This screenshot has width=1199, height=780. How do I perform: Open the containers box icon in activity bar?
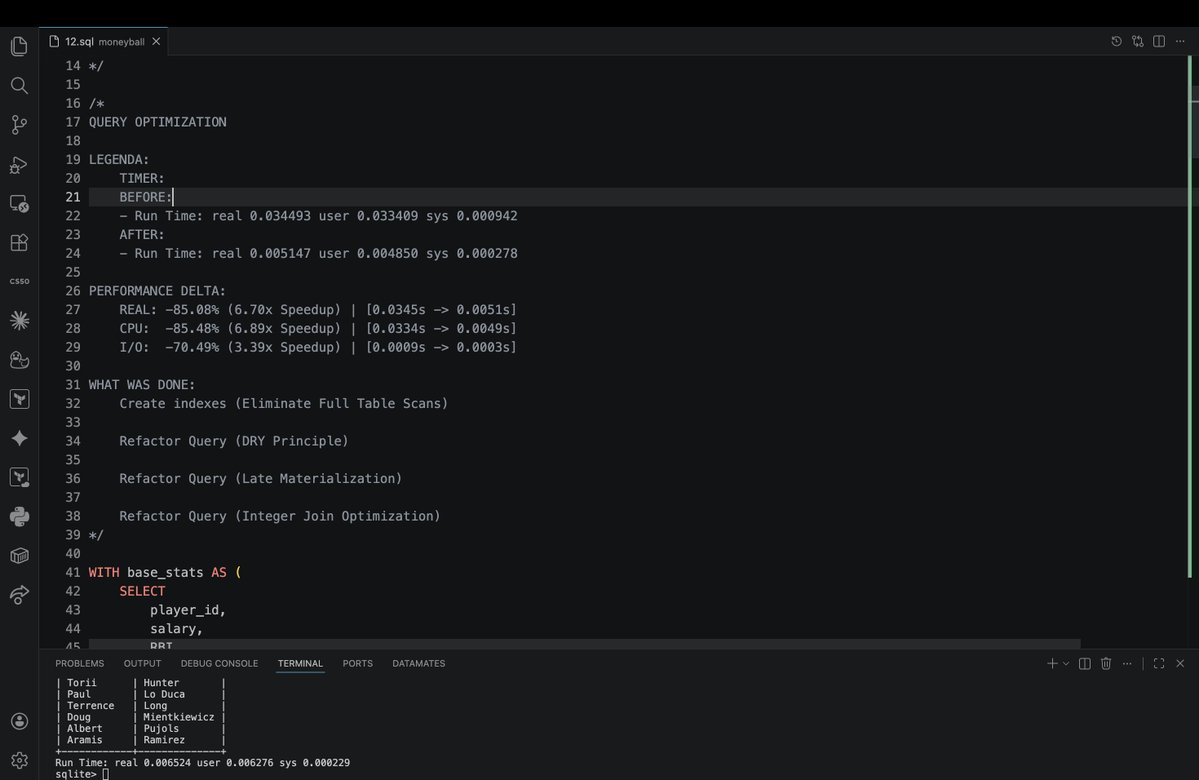pyautogui.click(x=19, y=555)
